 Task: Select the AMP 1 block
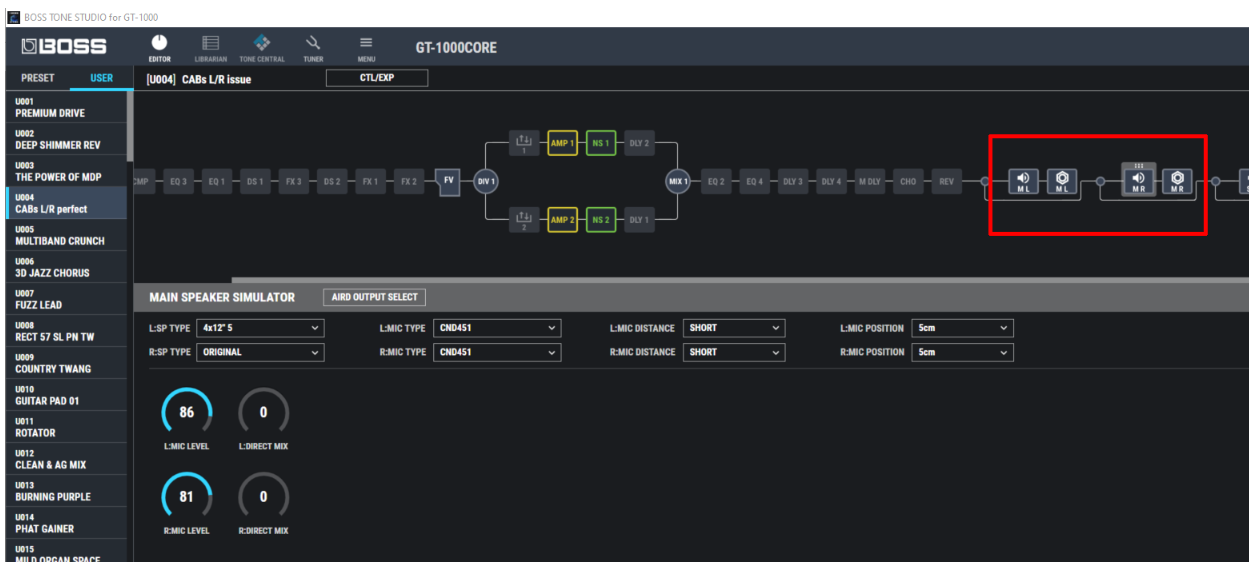(563, 143)
